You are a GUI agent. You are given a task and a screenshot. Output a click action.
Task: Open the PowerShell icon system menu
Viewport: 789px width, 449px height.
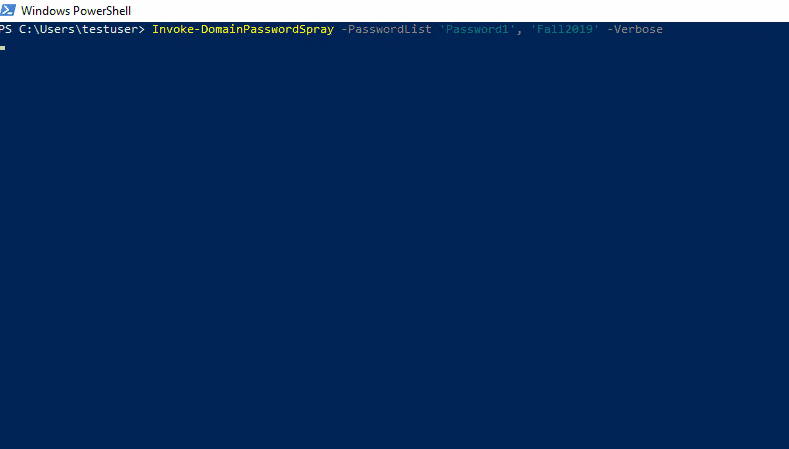tap(8, 10)
